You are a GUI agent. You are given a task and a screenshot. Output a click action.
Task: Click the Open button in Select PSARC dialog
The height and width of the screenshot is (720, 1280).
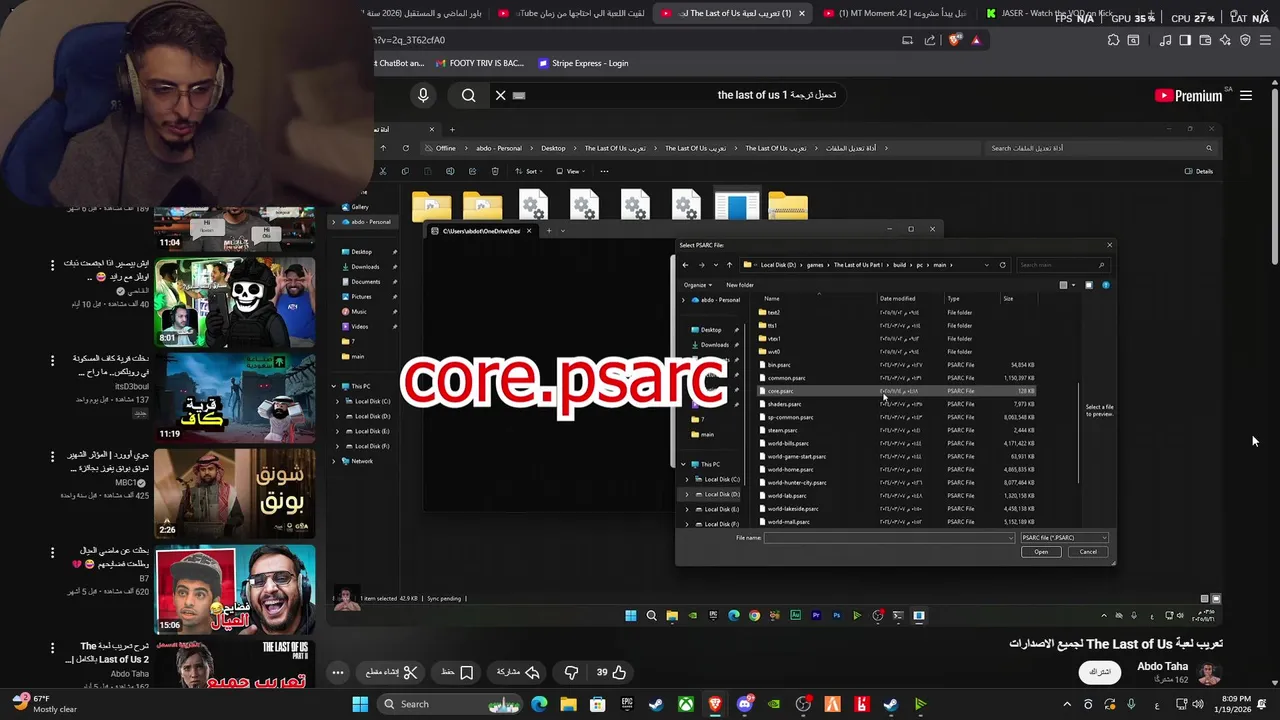[x=1041, y=552]
